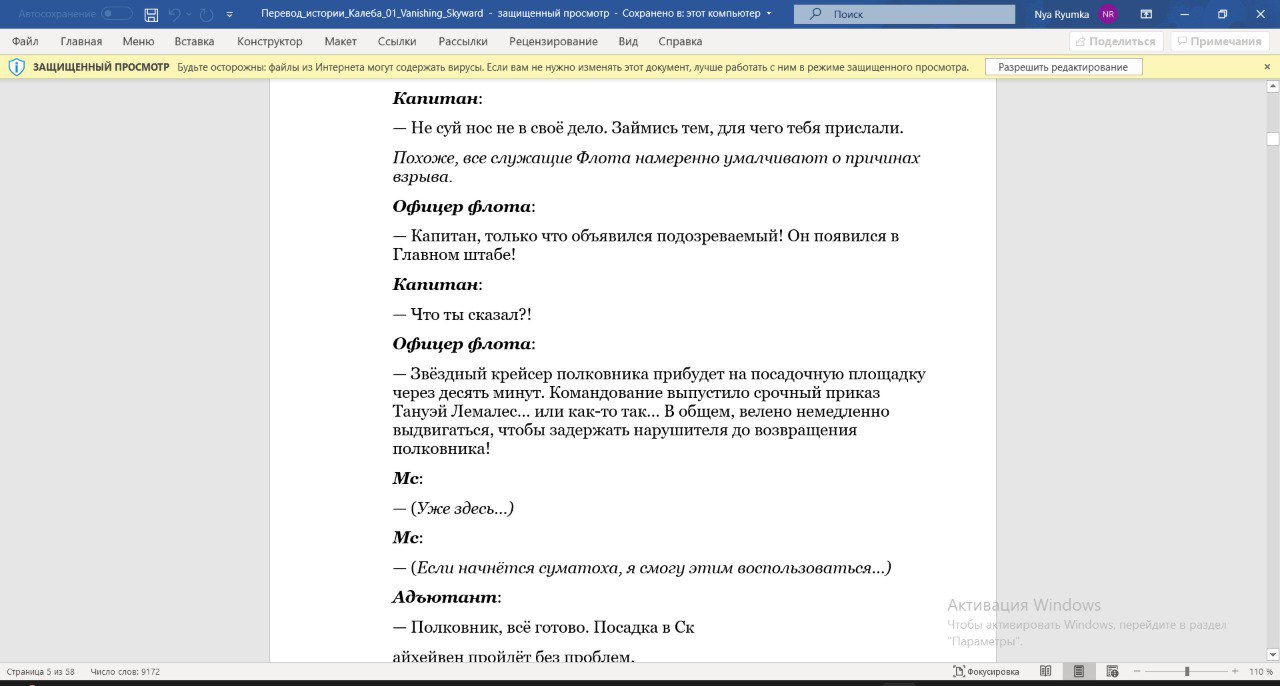The width and height of the screenshot is (1280, 686).
Task: Select Print Layout view icon
Action: (1079, 672)
